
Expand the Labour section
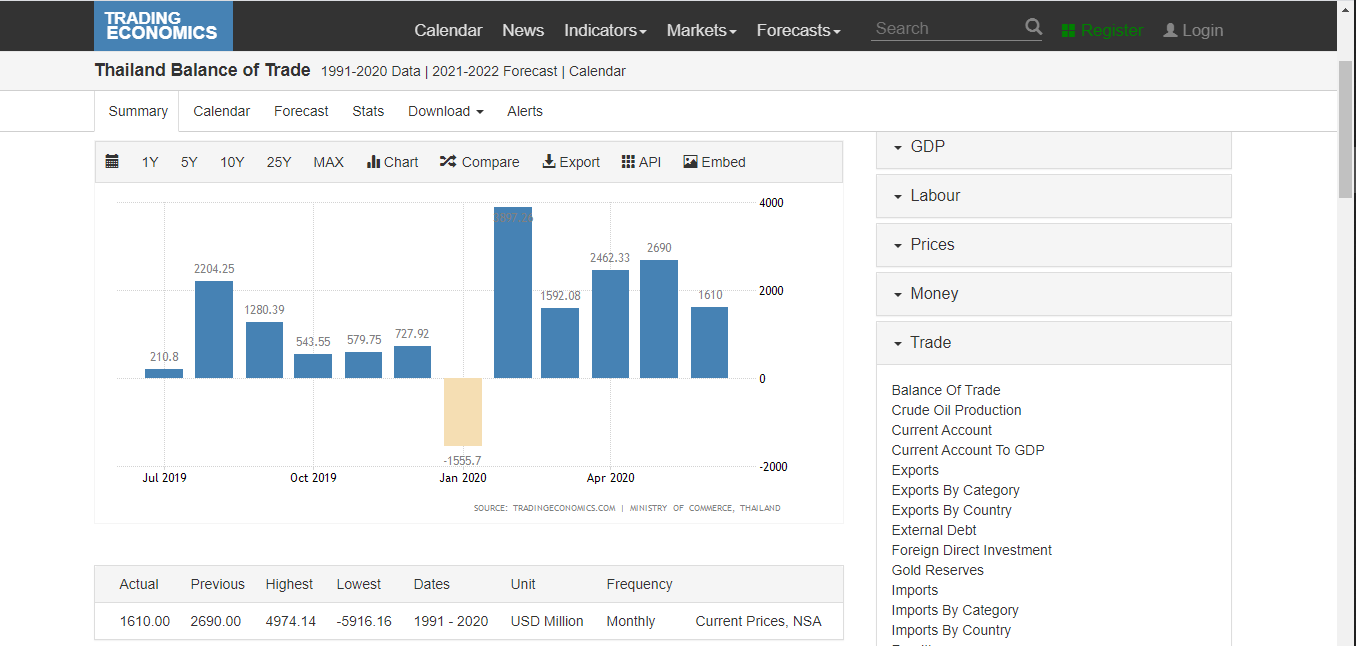pos(1053,196)
